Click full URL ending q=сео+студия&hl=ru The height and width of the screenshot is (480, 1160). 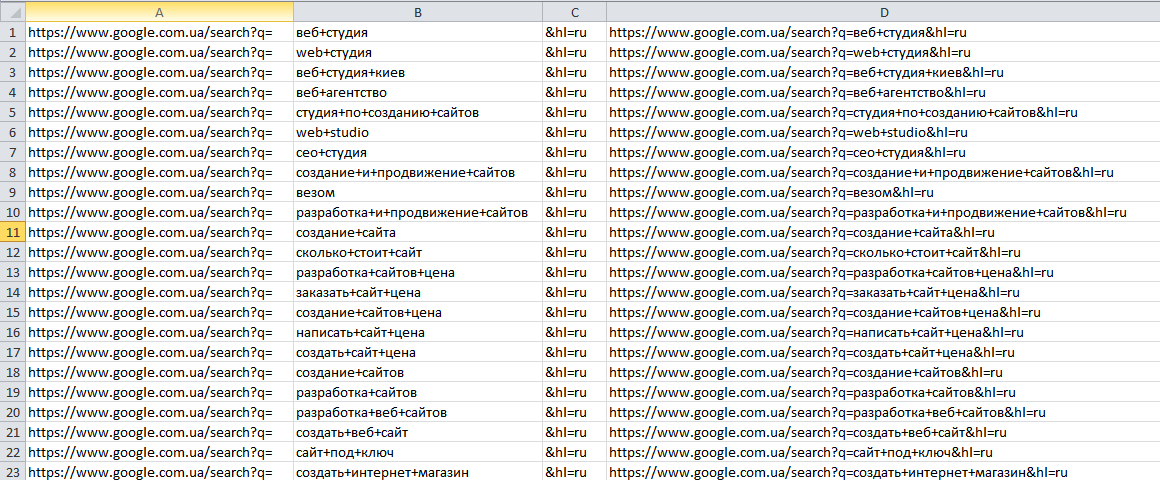tap(883, 152)
